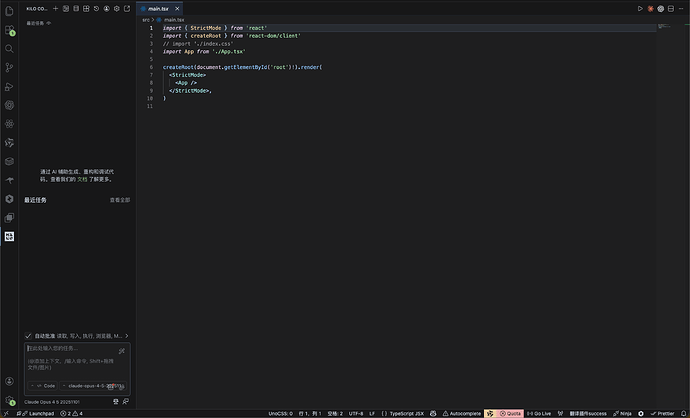
Task: Click line number 6 in gutter
Action: pos(151,67)
